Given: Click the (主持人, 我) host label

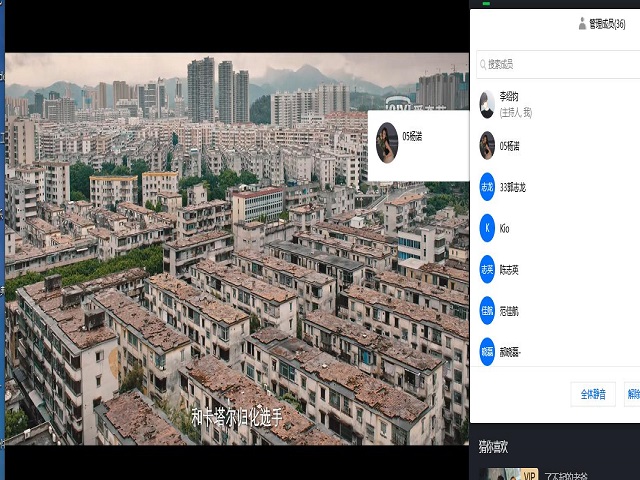Looking at the screenshot, I should click(x=516, y=113).
